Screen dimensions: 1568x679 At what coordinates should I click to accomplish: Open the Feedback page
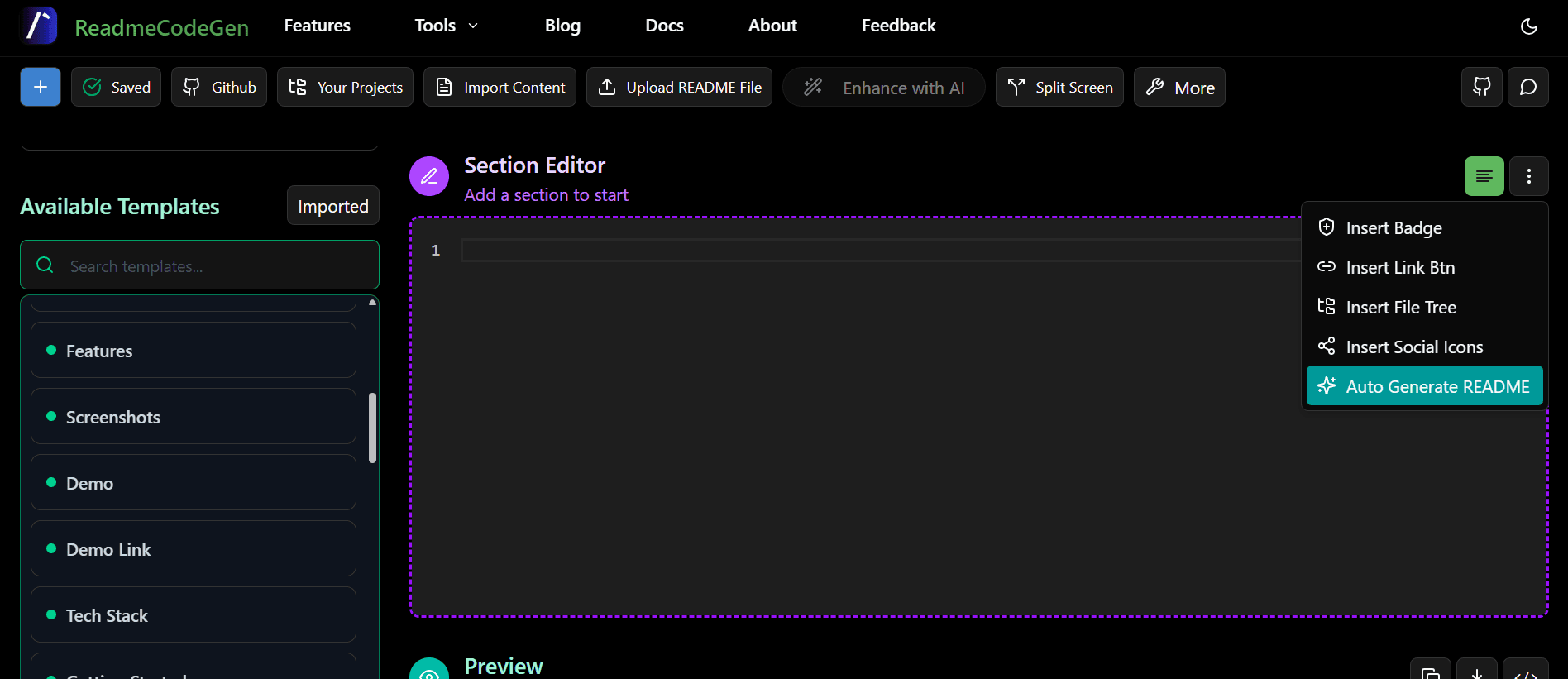[898, 26]
